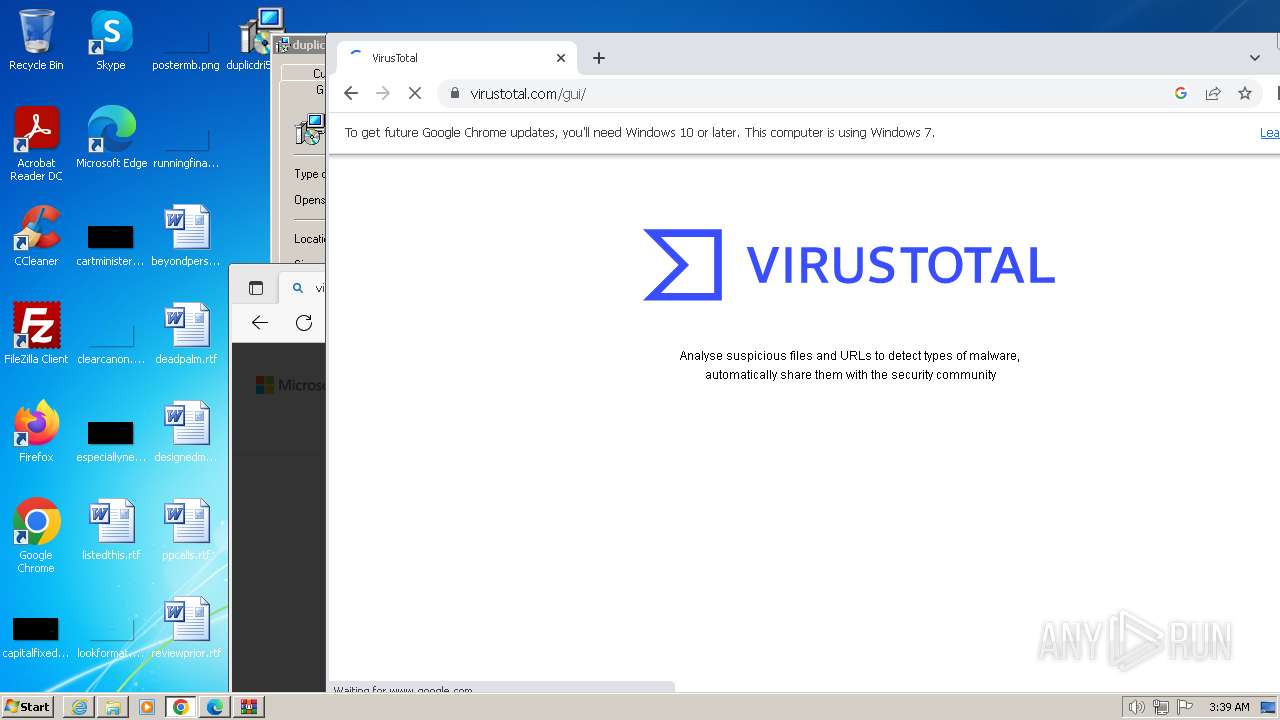The width and height of the screenshot is (1280, 720).
Task: Launch Skype from the desktop shortcut
Action: point(111,41)
